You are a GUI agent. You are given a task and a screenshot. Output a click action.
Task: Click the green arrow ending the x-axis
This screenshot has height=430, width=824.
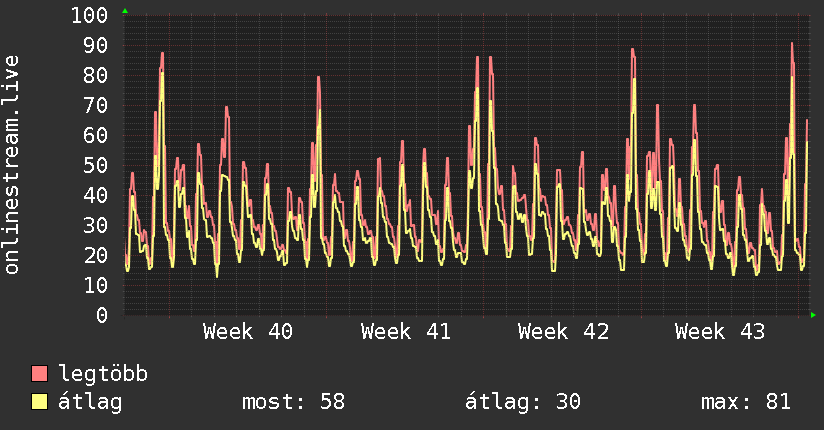click(x=813, y=315)
